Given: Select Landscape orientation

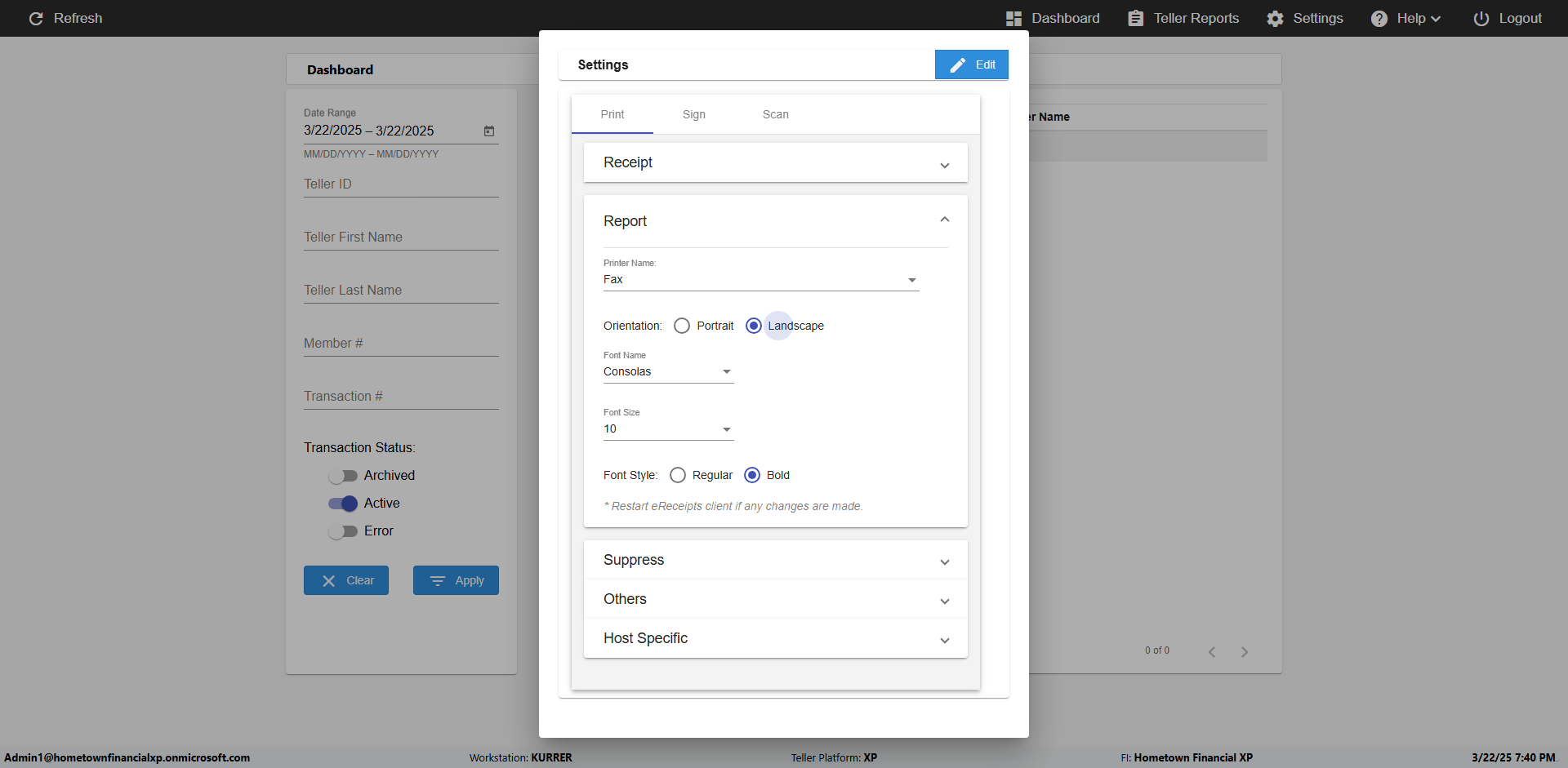Looking at the screenshot, I should point(753,326).
